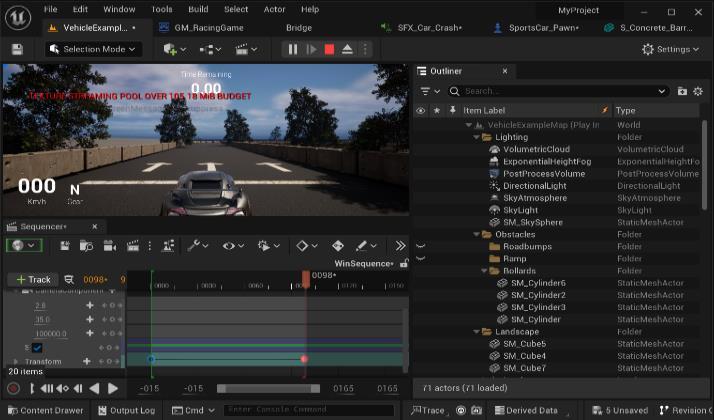Open the edit options pencil dropdown
The image size is (714, 420).
[366, 246]
